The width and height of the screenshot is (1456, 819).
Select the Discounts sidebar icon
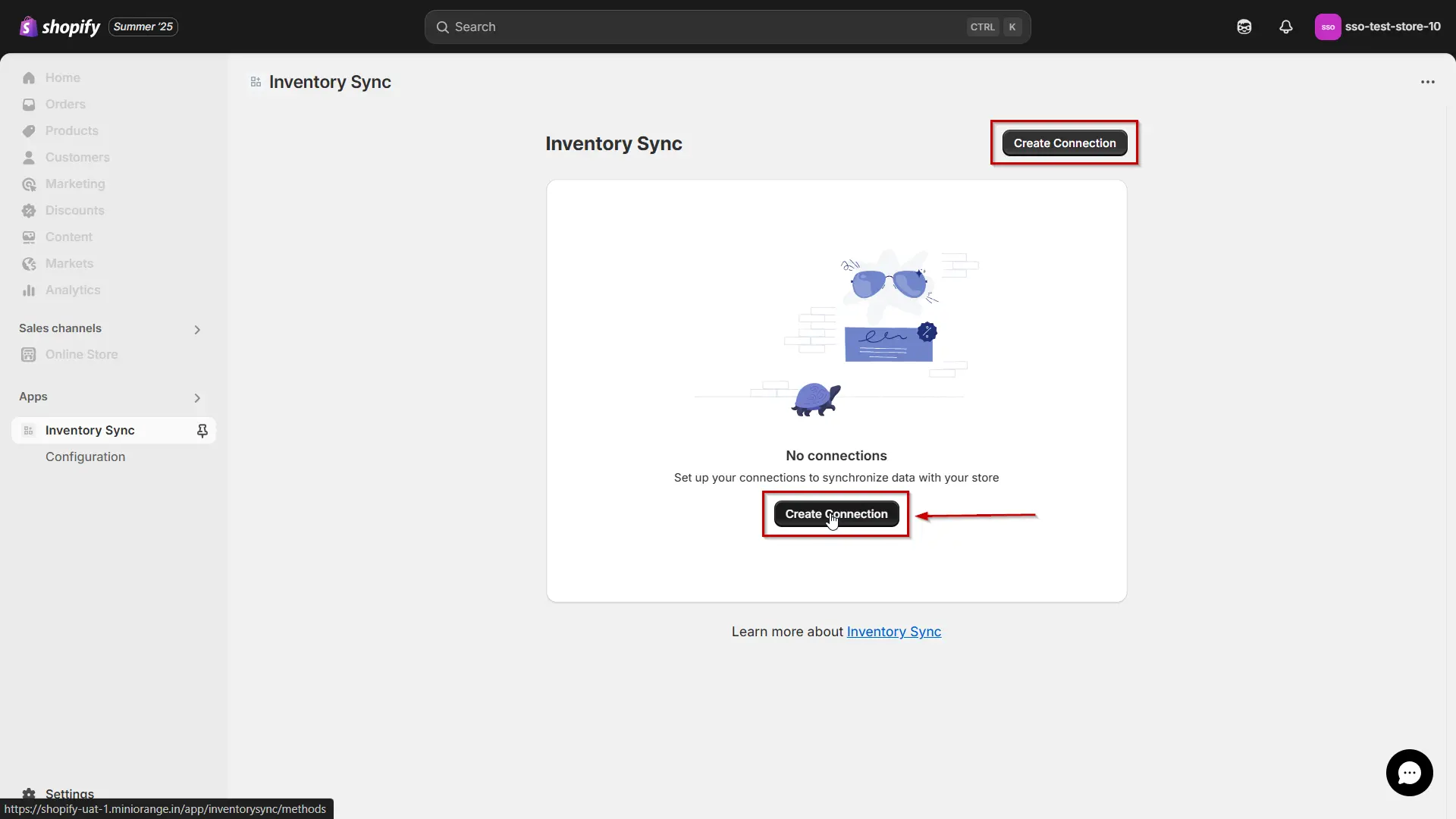29,210
